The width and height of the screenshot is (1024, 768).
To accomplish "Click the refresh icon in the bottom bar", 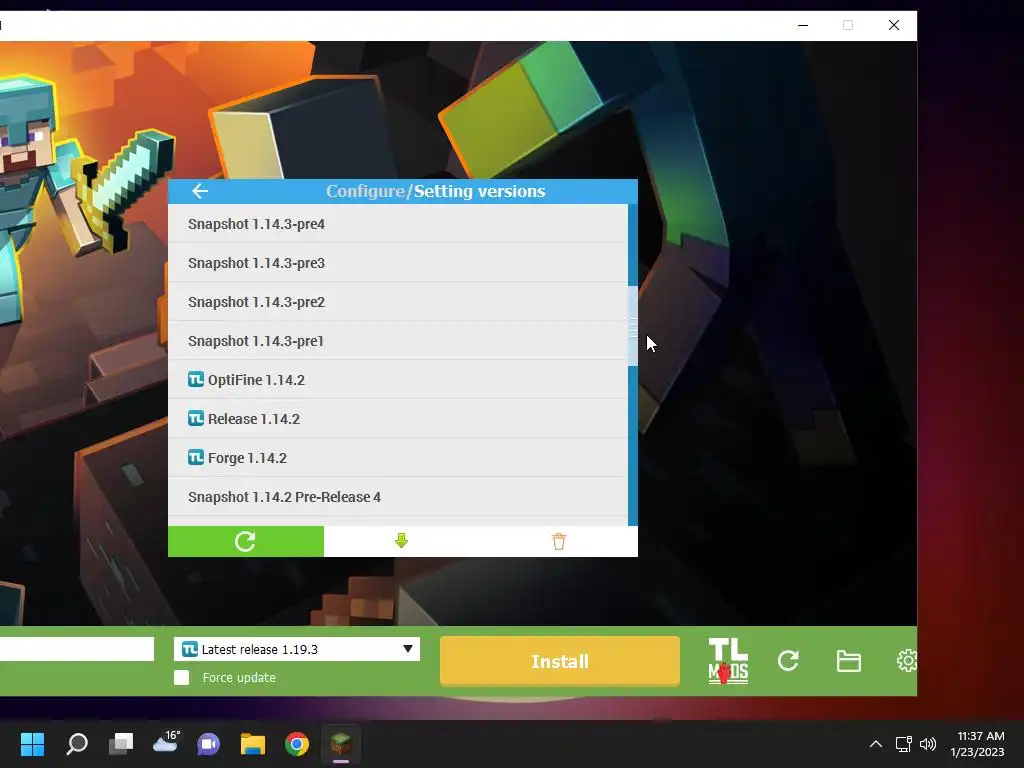I will tap(788, 661).
